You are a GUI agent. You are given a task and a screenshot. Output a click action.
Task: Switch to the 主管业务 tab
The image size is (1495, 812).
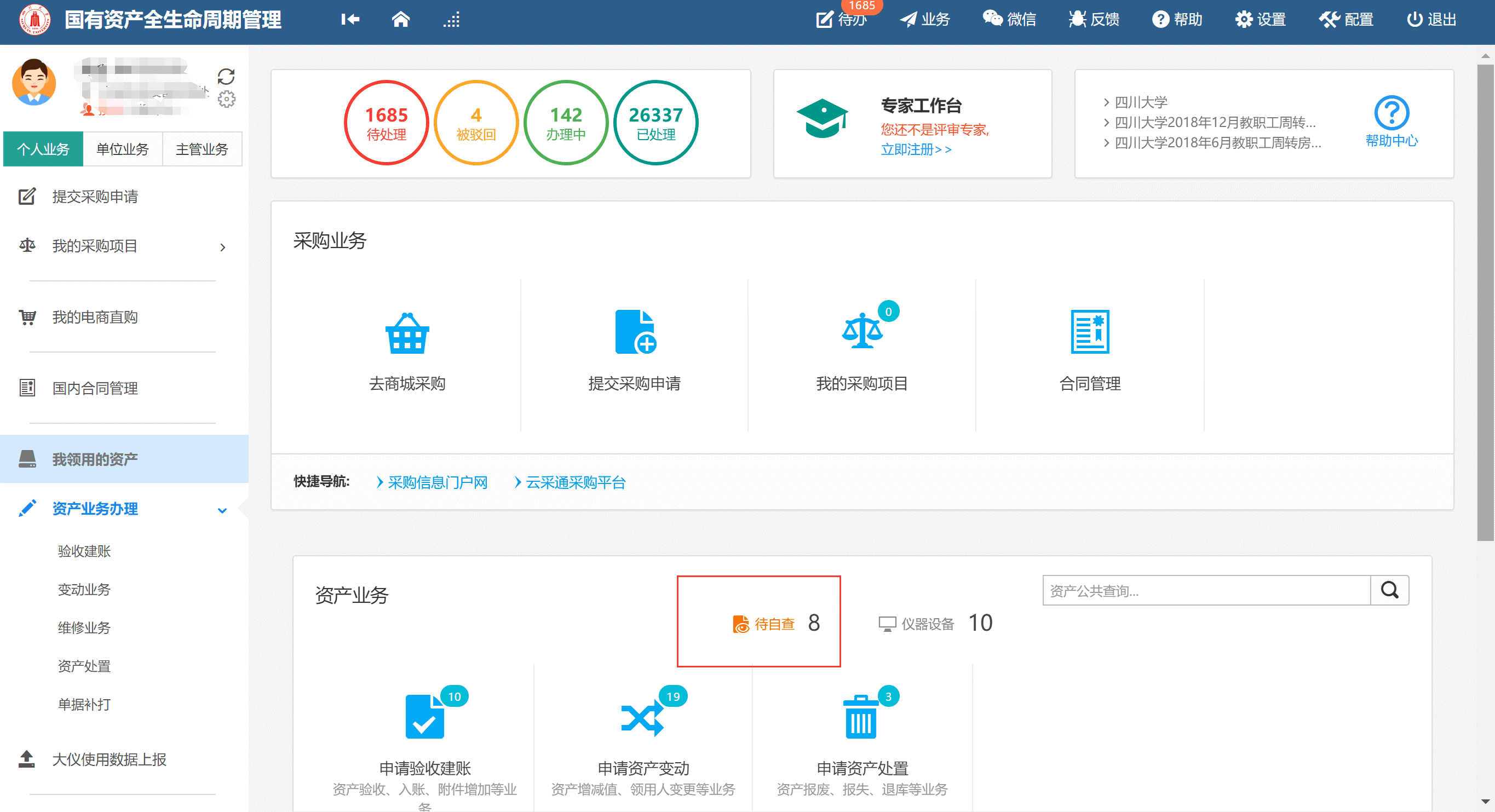tap(202, 149)
